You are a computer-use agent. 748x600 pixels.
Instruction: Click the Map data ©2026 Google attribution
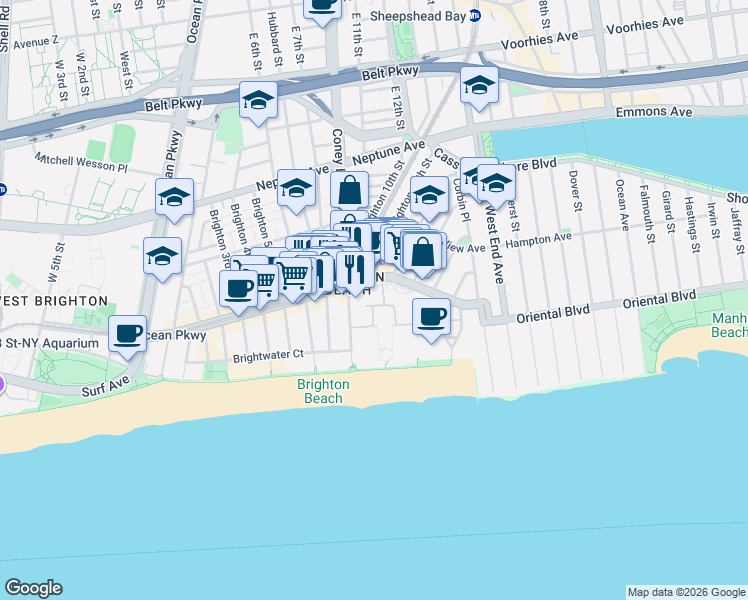(686, 593)
